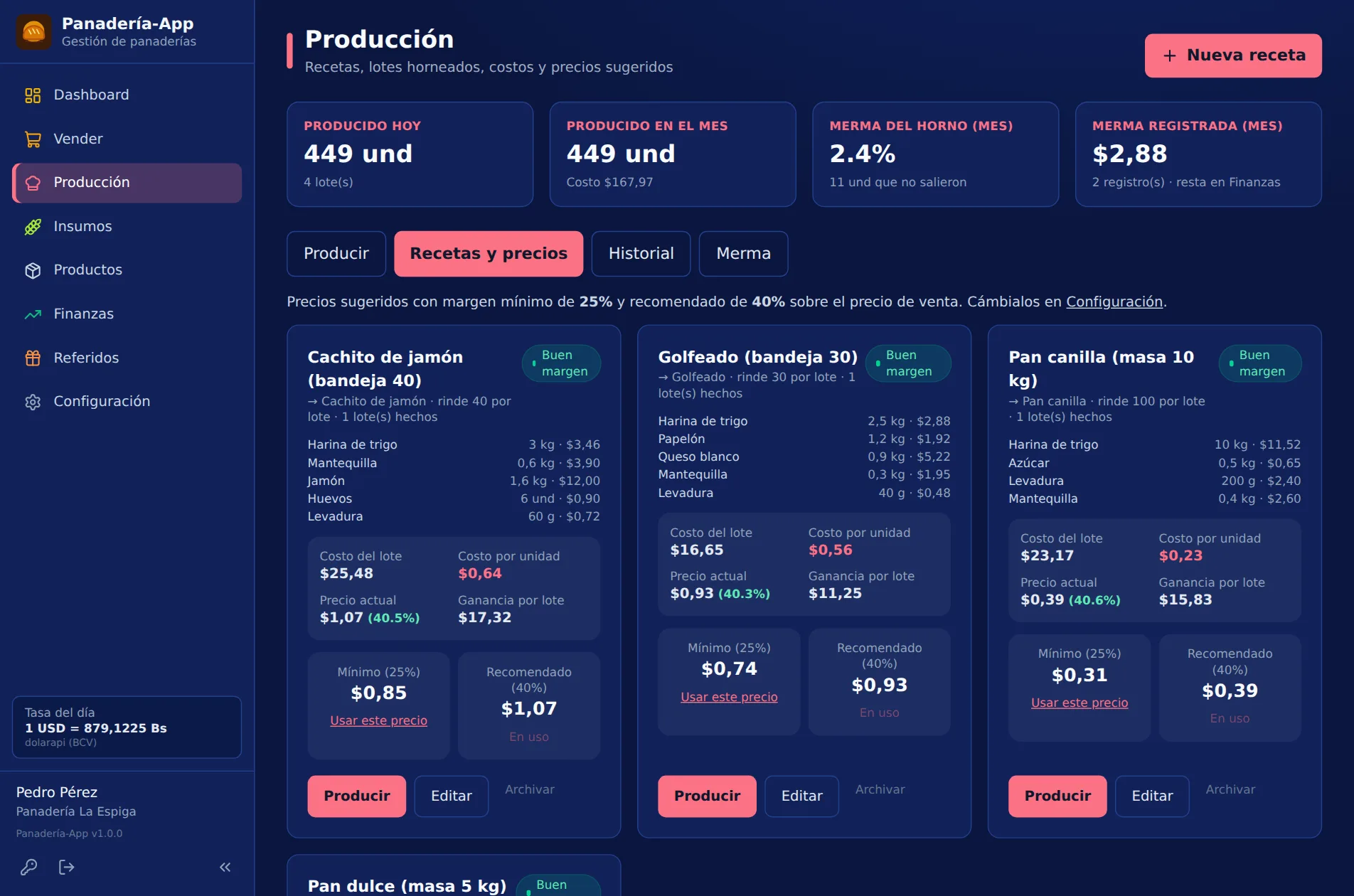
Task: Use minimum price $0,74 for Golfeado
Action: pos(730,697)
